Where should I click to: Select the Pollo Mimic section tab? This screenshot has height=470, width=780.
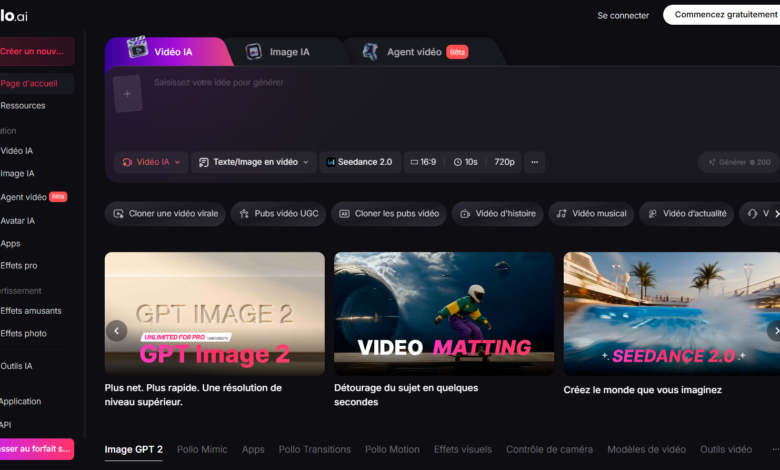tap(202, 450)
